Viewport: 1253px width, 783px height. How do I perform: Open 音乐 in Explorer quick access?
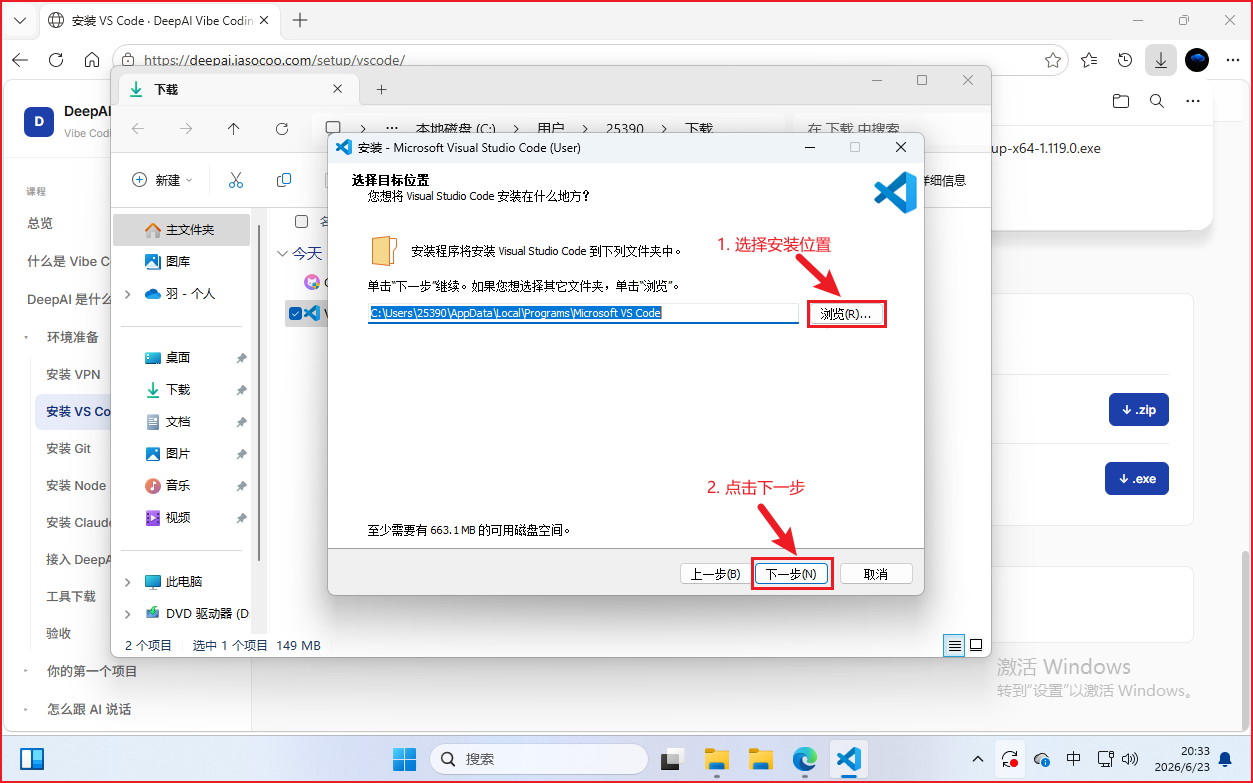click(x=178, y=485)
